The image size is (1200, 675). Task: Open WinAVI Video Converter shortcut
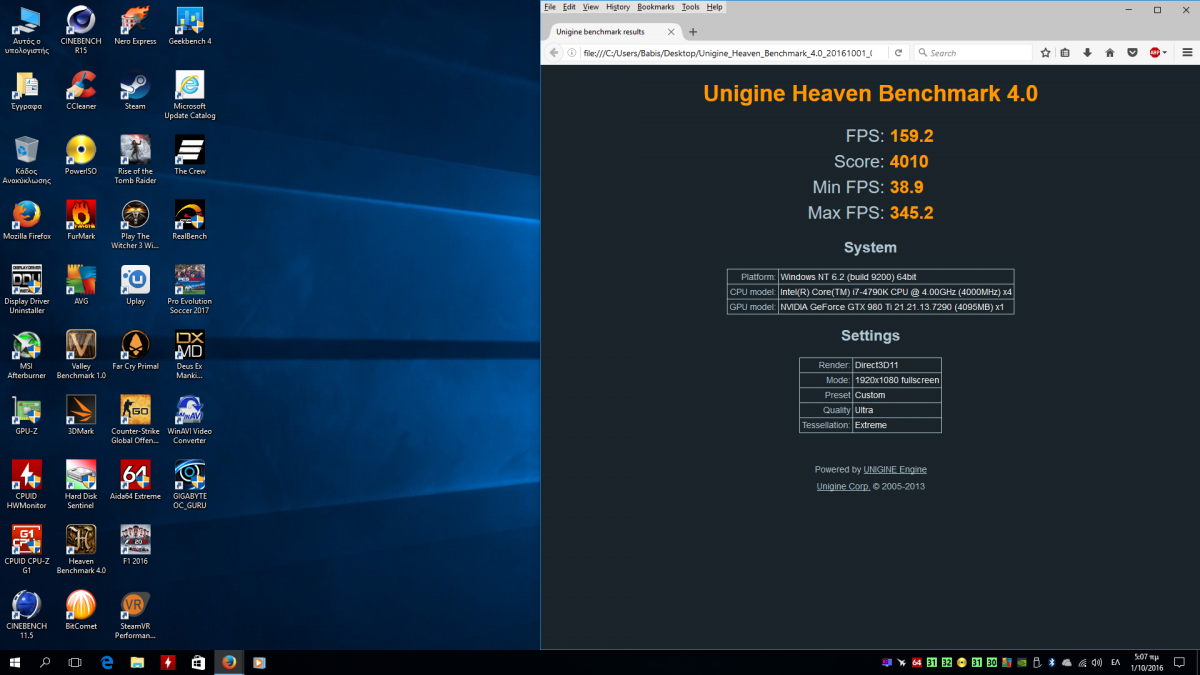190,420
